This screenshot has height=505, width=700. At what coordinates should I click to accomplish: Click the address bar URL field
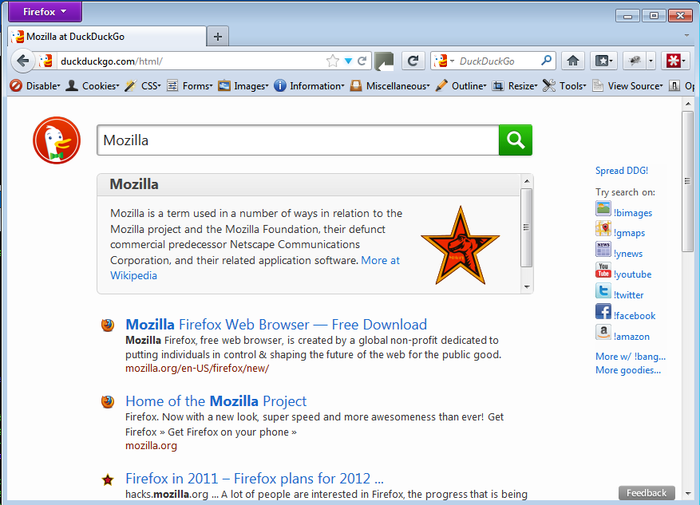coord(192,61)
